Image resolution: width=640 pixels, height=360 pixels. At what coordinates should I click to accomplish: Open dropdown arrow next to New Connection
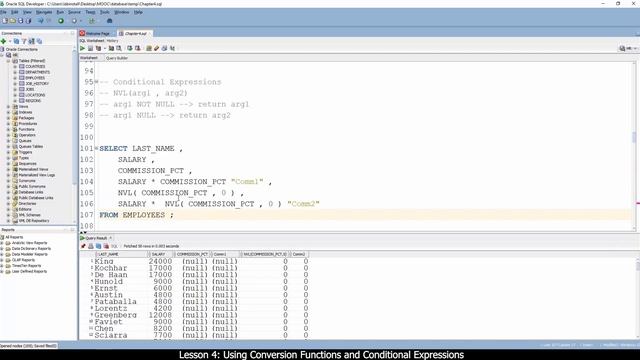coord(10,42)
